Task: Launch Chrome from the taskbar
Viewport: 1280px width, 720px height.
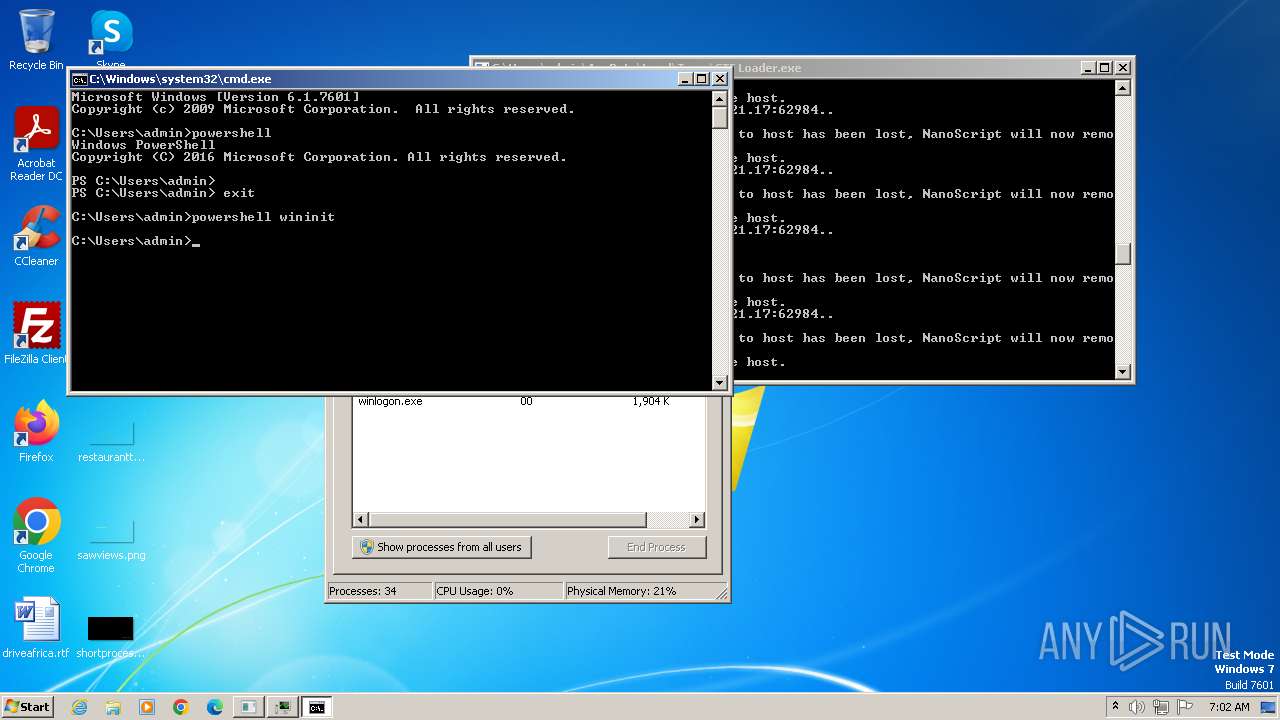Action: coord(181,707)
